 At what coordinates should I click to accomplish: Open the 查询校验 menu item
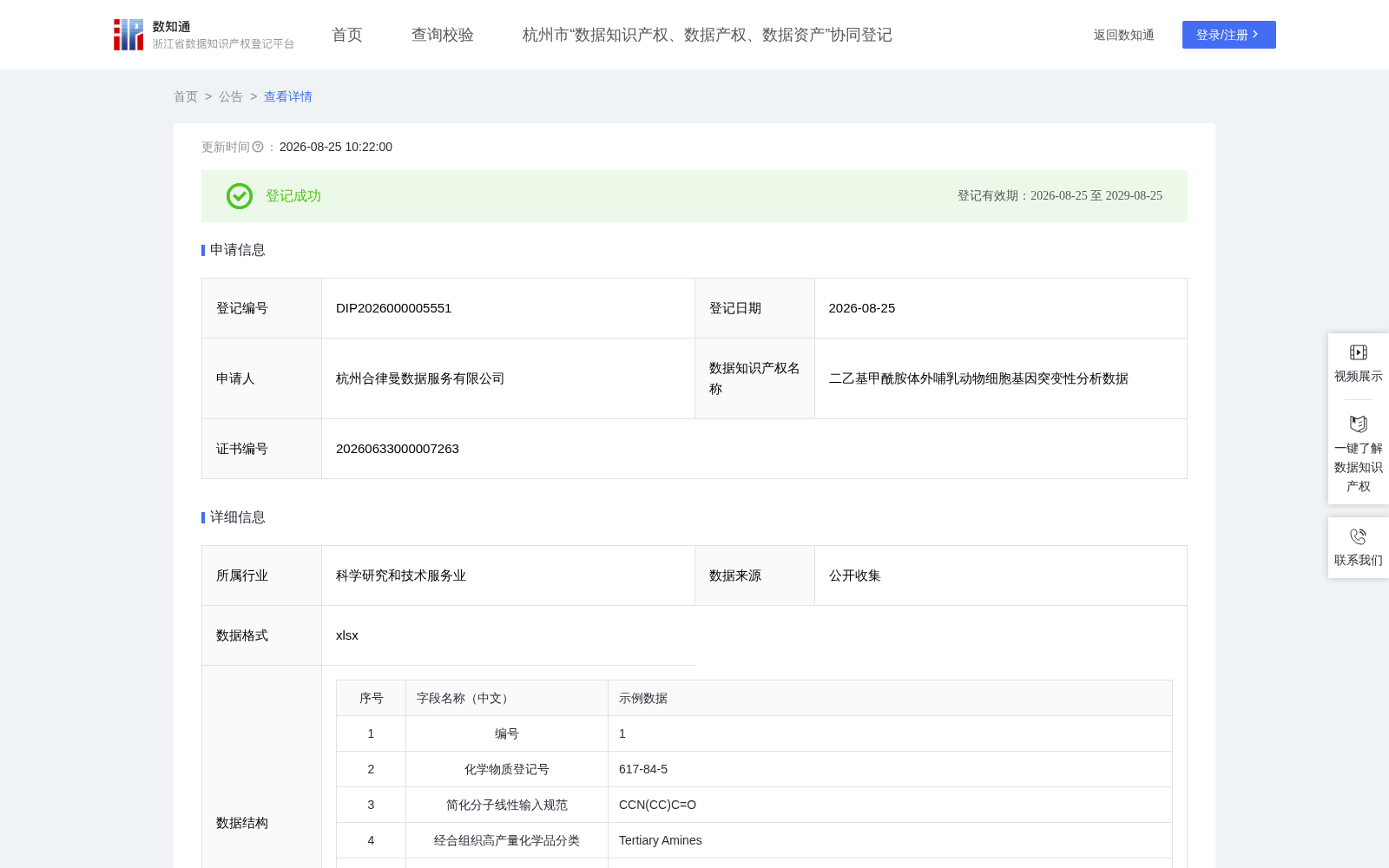tap(443, 35)
